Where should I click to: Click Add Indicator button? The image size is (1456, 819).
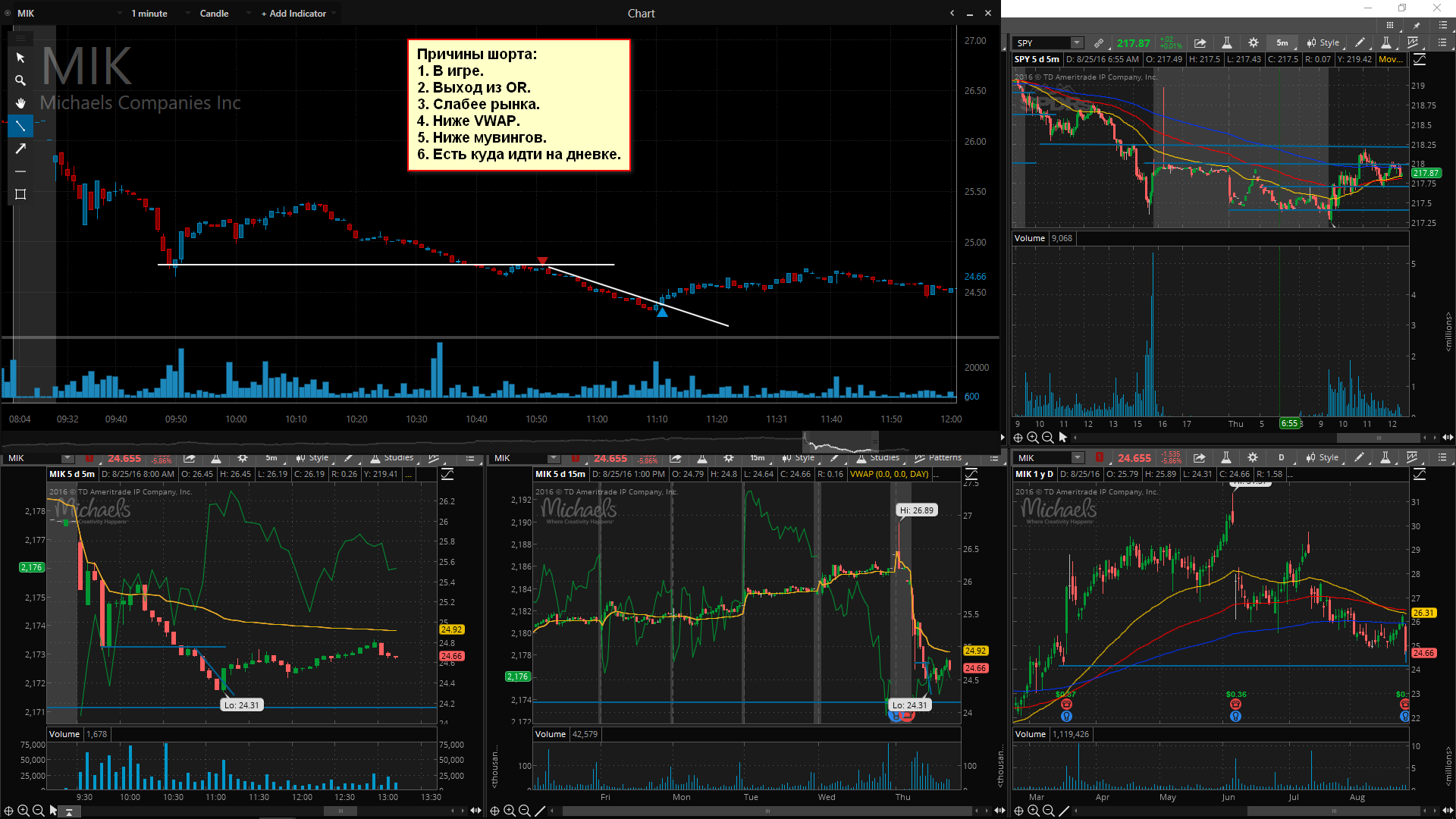[293, 14]
